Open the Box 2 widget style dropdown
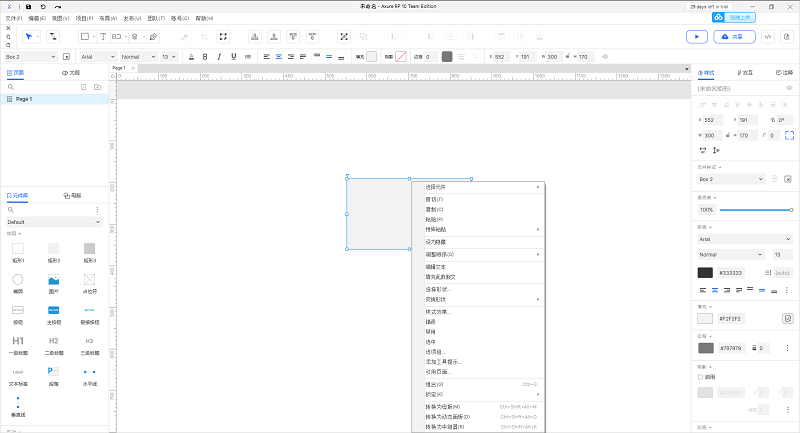Screen dimensions: 800x433 pos(732,178)
